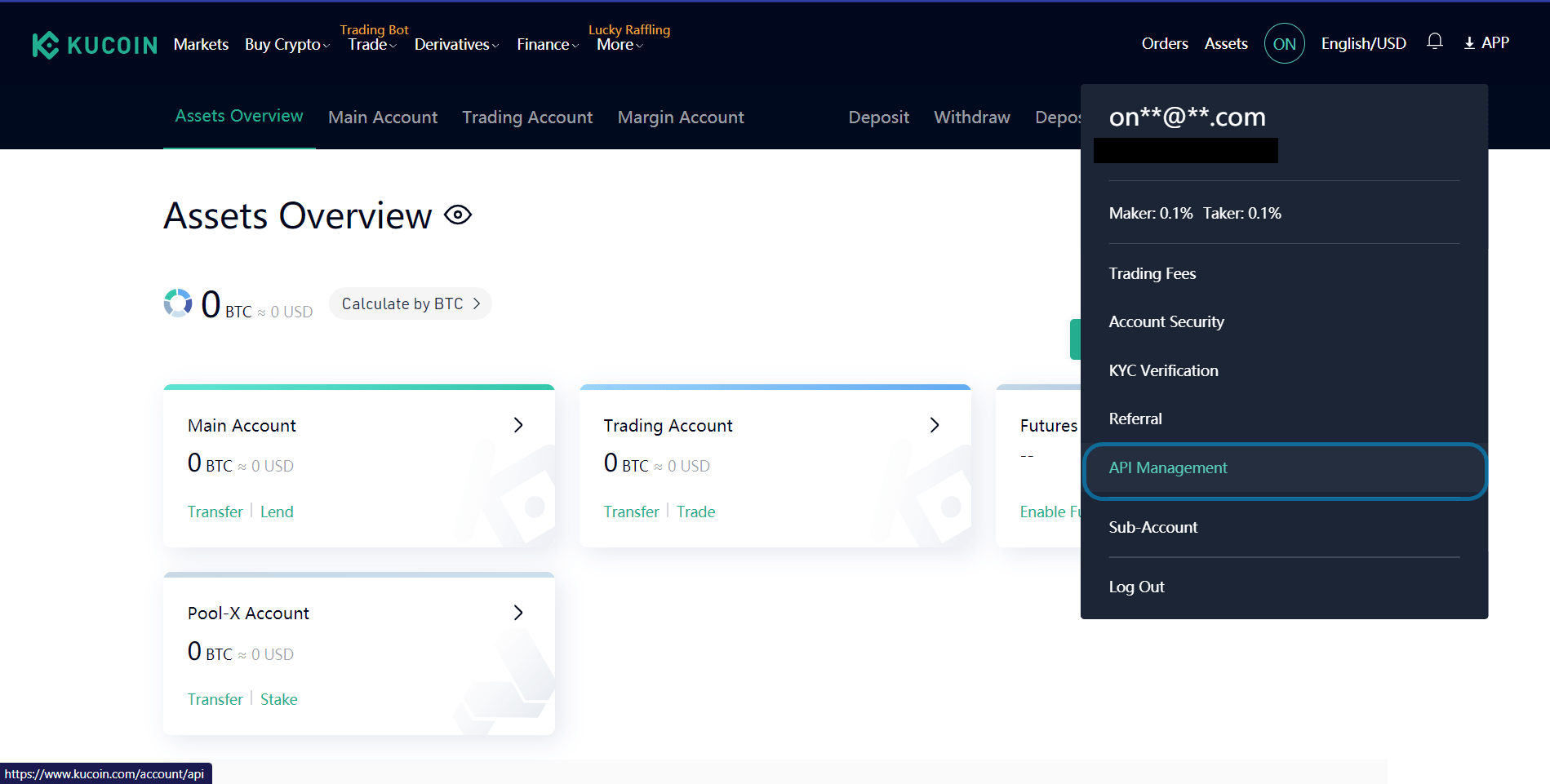Viewport: 1550px width, 784px height.
Task: Click the APP download icon
Action: pos(1469,43)
